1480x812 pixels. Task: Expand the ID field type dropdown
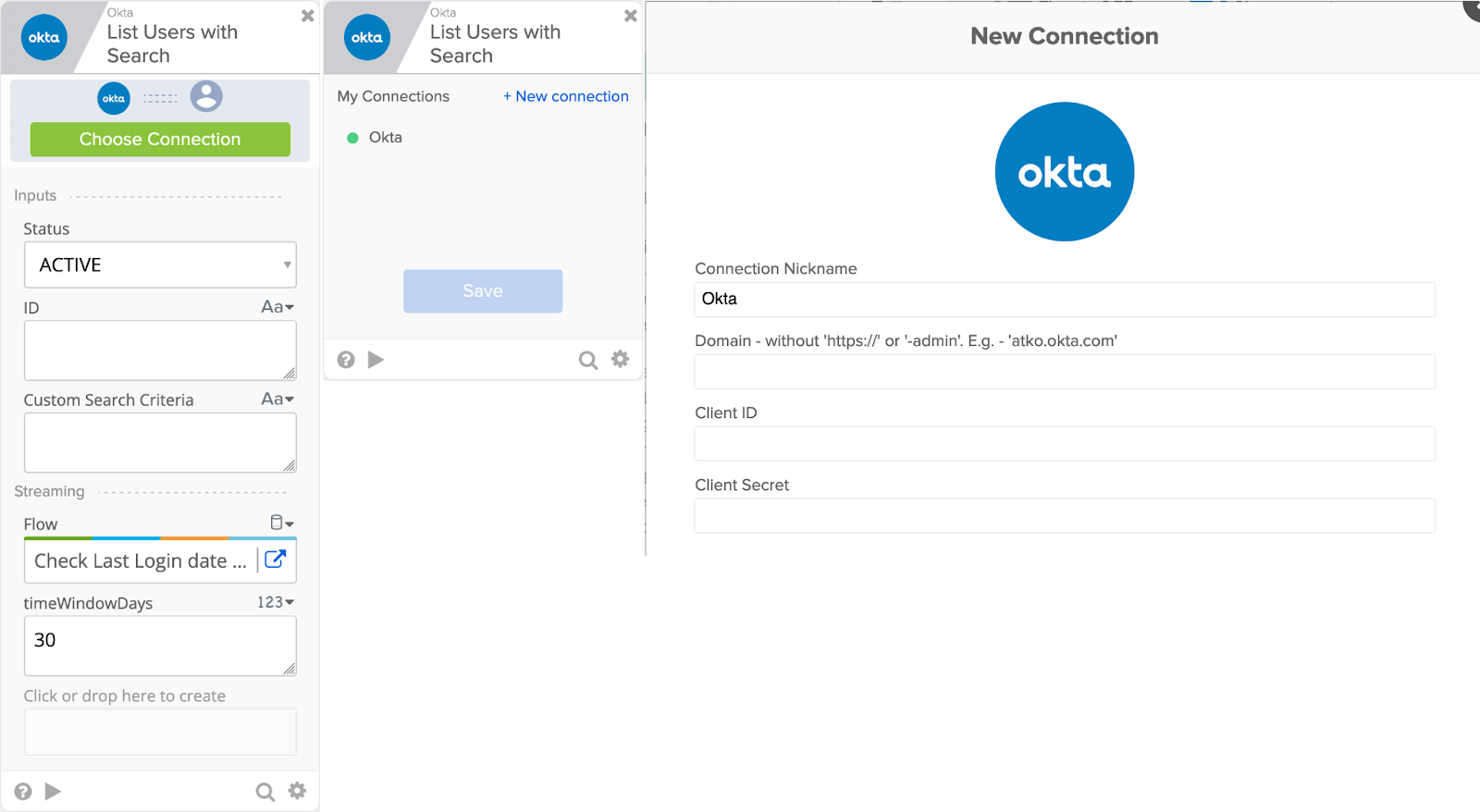(x=277, y=307)
